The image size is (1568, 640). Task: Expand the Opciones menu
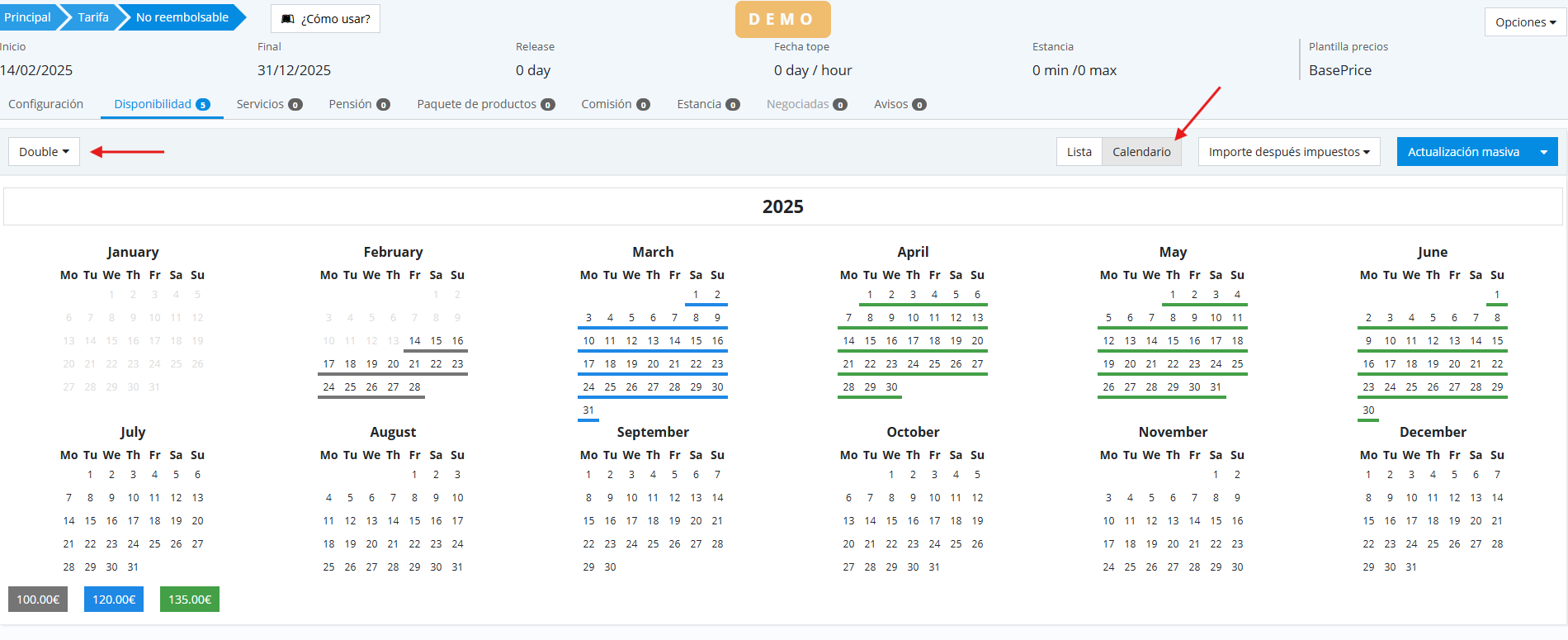pos(1524,22)
